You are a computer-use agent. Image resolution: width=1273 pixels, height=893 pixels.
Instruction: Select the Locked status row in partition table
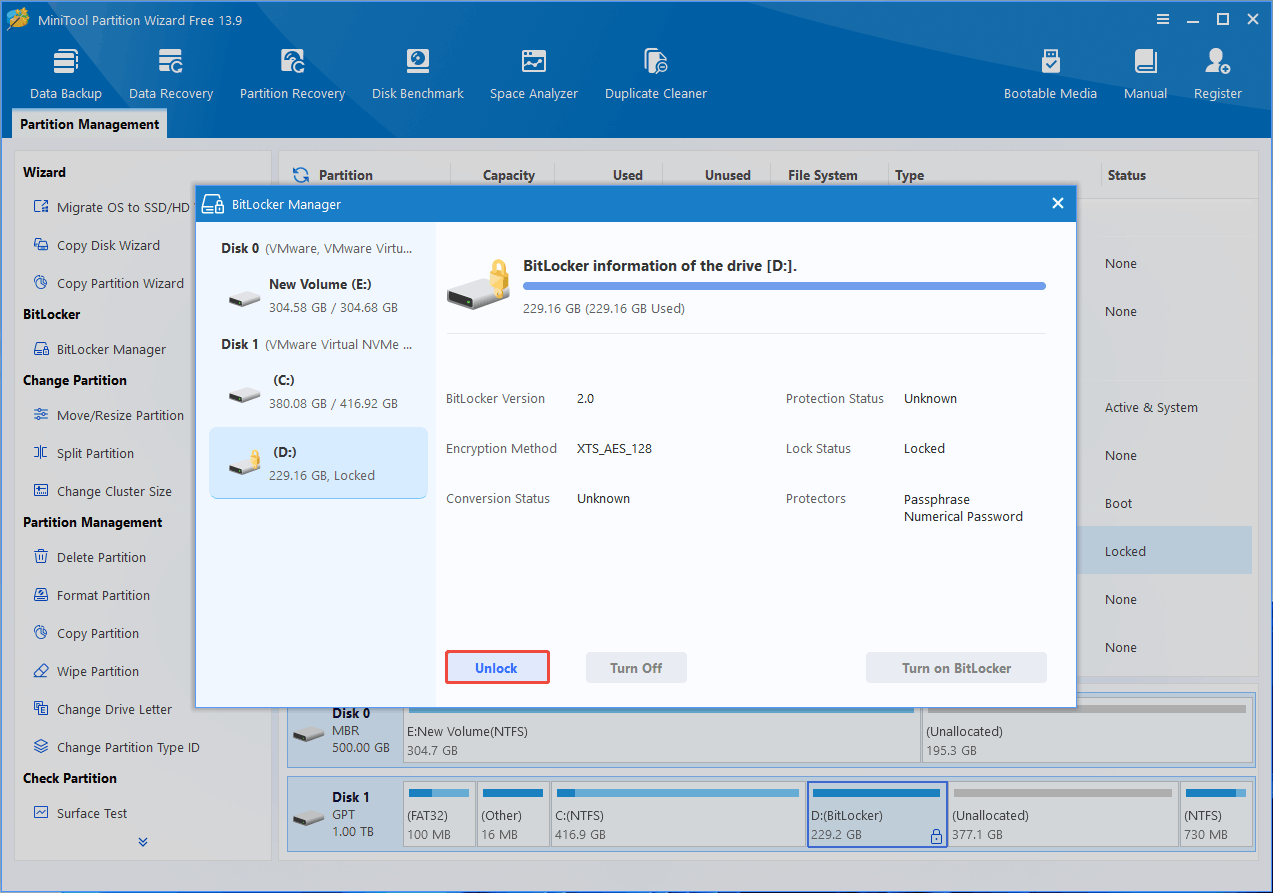[1164, 551]
